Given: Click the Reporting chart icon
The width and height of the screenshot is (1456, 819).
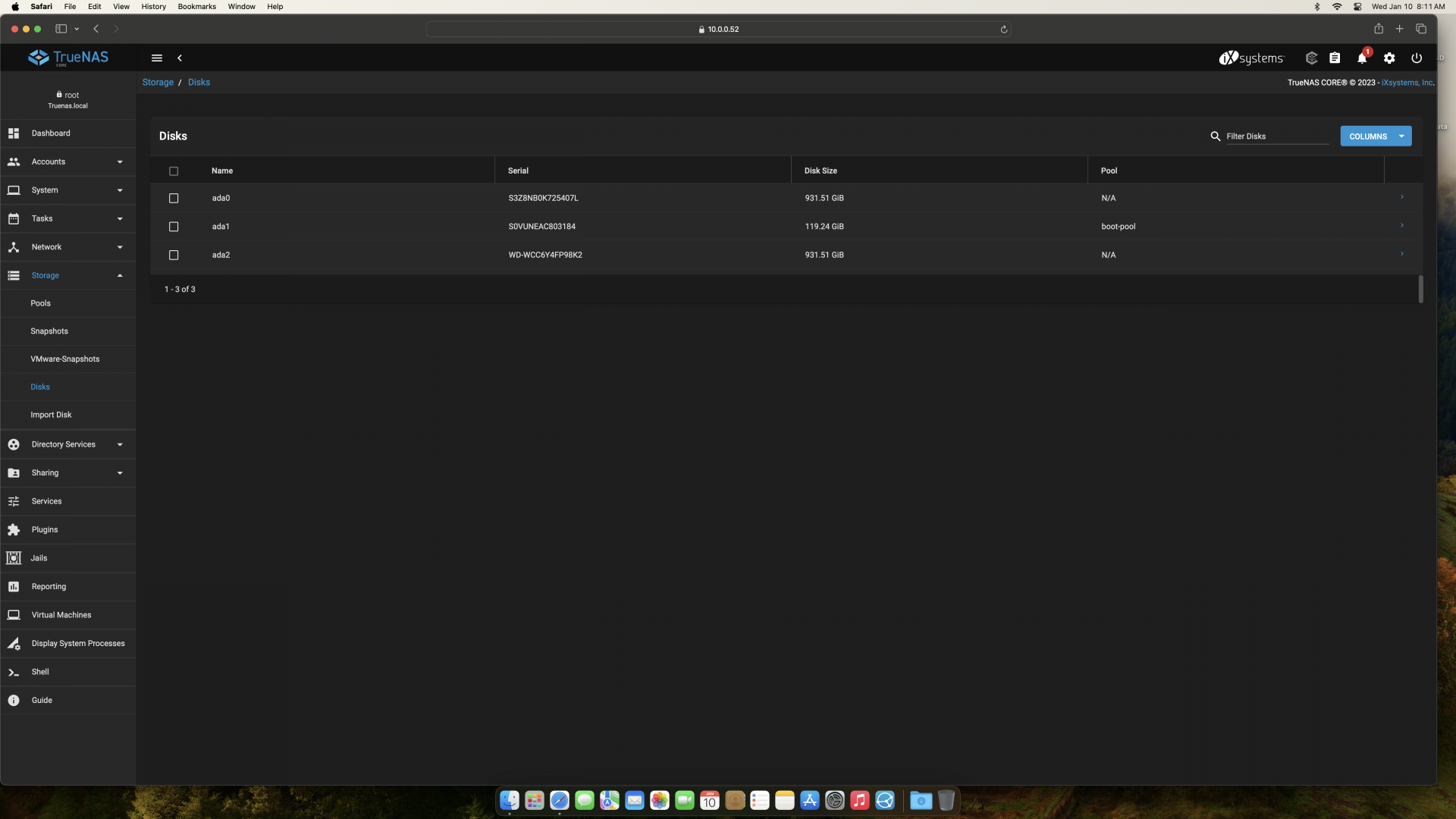Looking at the screenshot, I should point(14,587).
